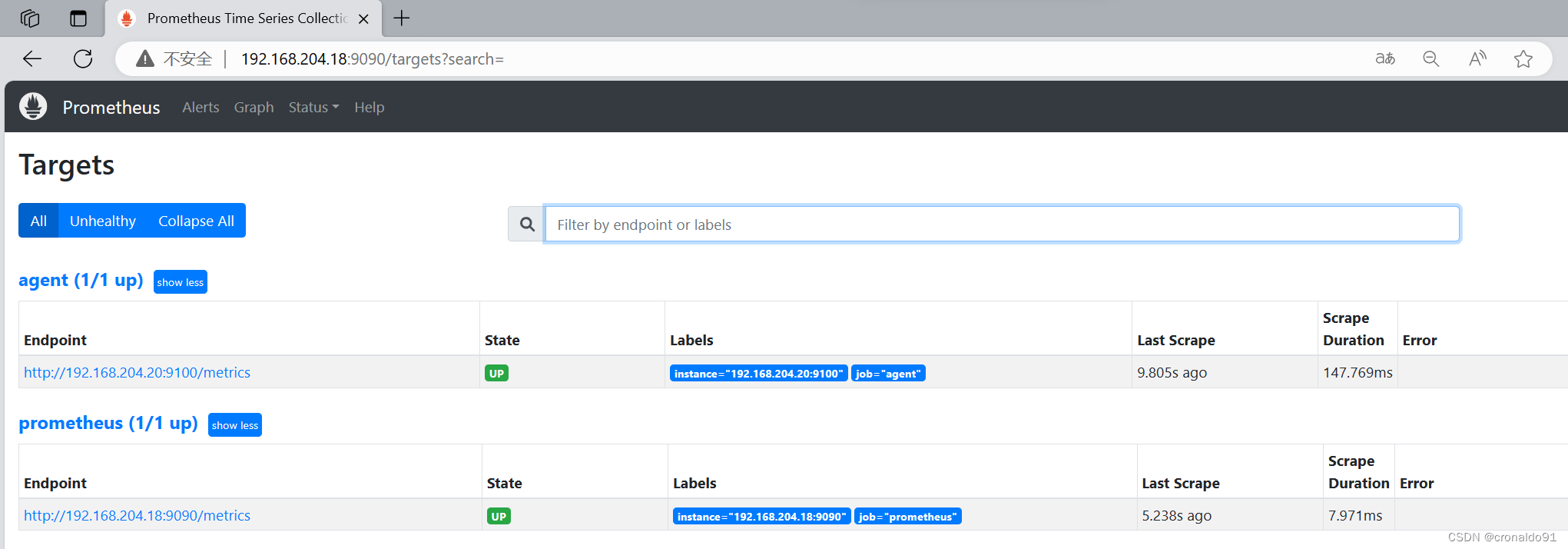Image resolution: width=1568 pixels, height=549 pixels.
Task: Click the Labels column header in prometheus table
Action: (x=694, y=483)
